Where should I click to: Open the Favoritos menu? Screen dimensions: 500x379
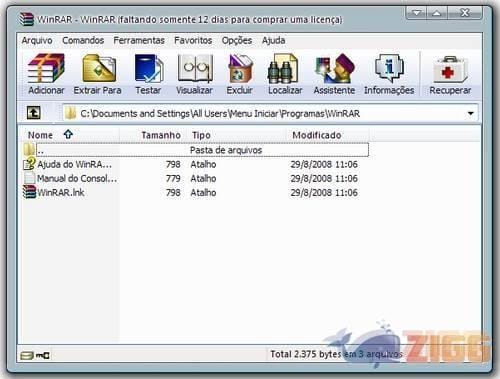[193, 41]
